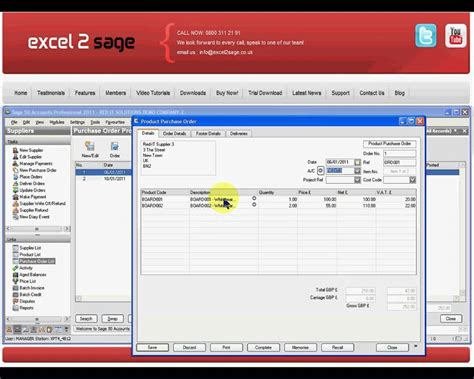Open the Trial Download nav link
The height and width of the screenshot is (379, 474).
pyautogui.click(x=265, y=93)
